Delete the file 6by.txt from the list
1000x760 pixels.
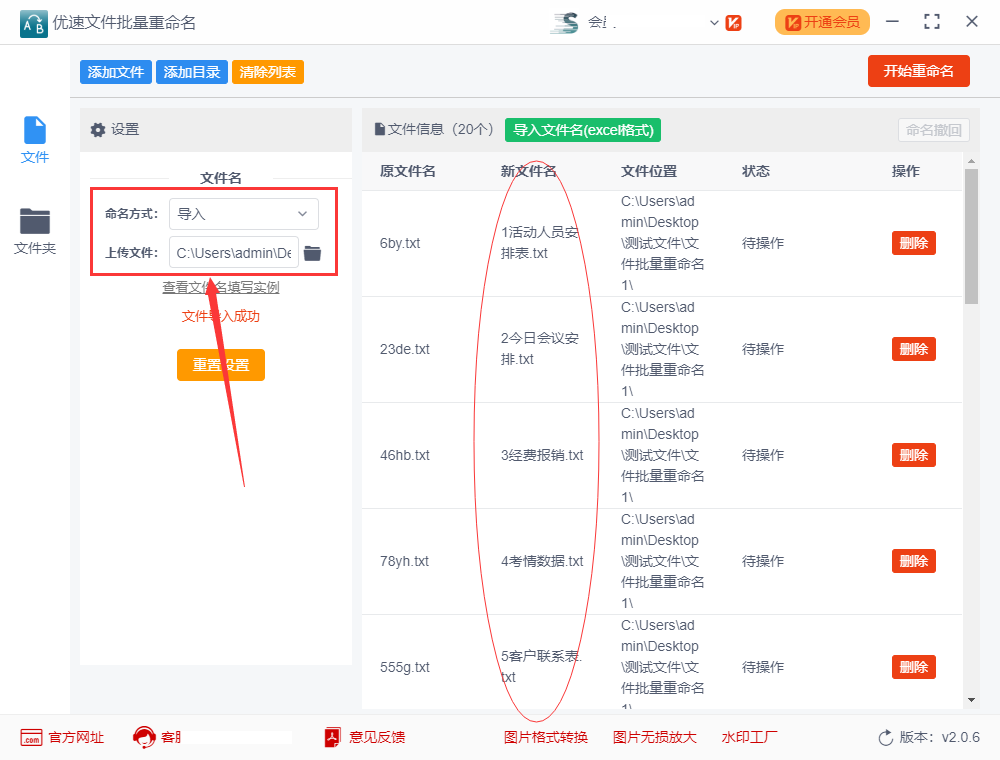913,242
